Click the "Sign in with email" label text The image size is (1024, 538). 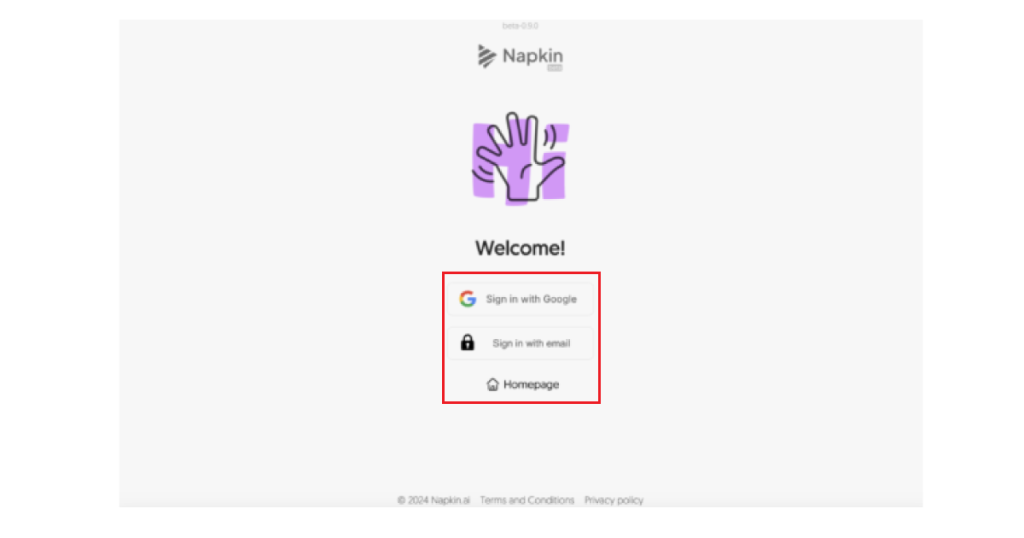[x=531, y=343]
